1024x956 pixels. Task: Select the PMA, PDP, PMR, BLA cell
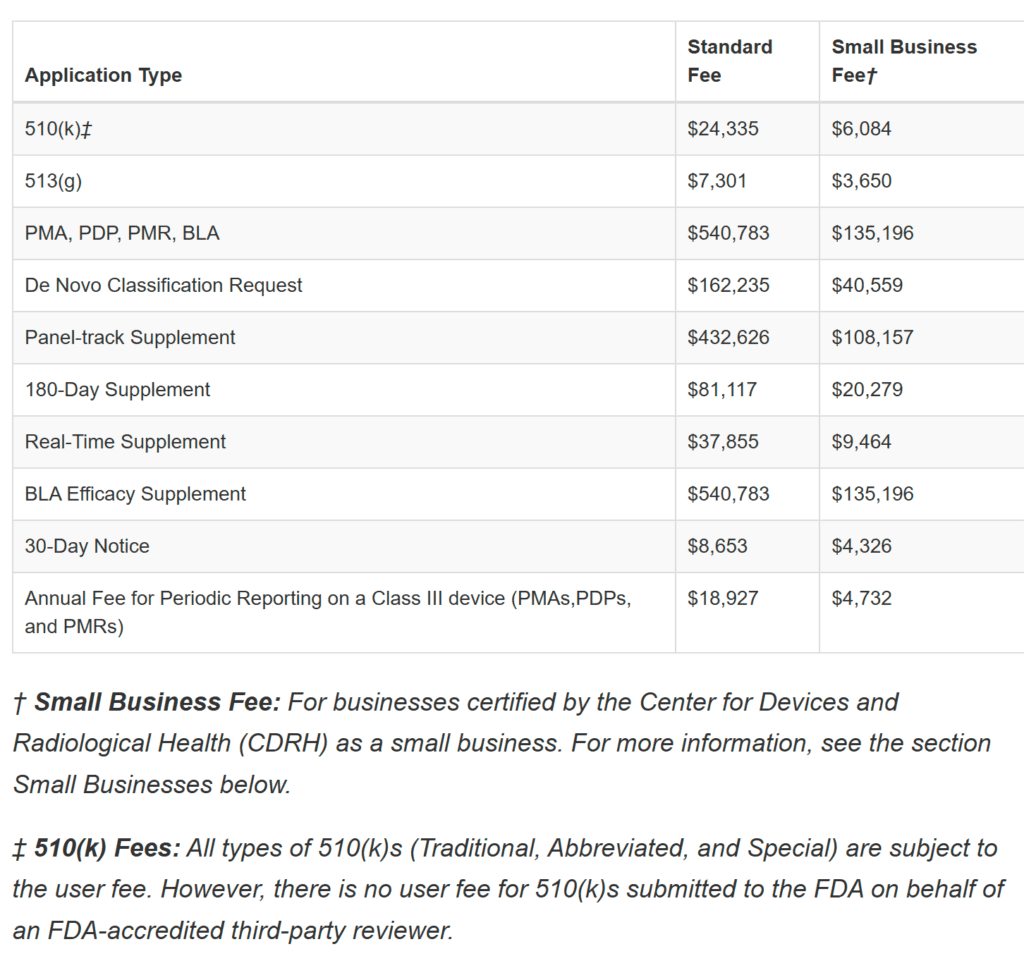(x=122, y=233)
